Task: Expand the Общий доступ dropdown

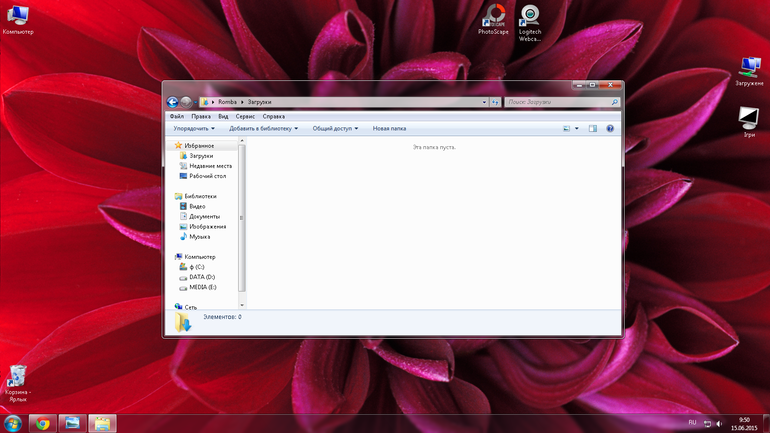Action: click(x=335, y=129)
